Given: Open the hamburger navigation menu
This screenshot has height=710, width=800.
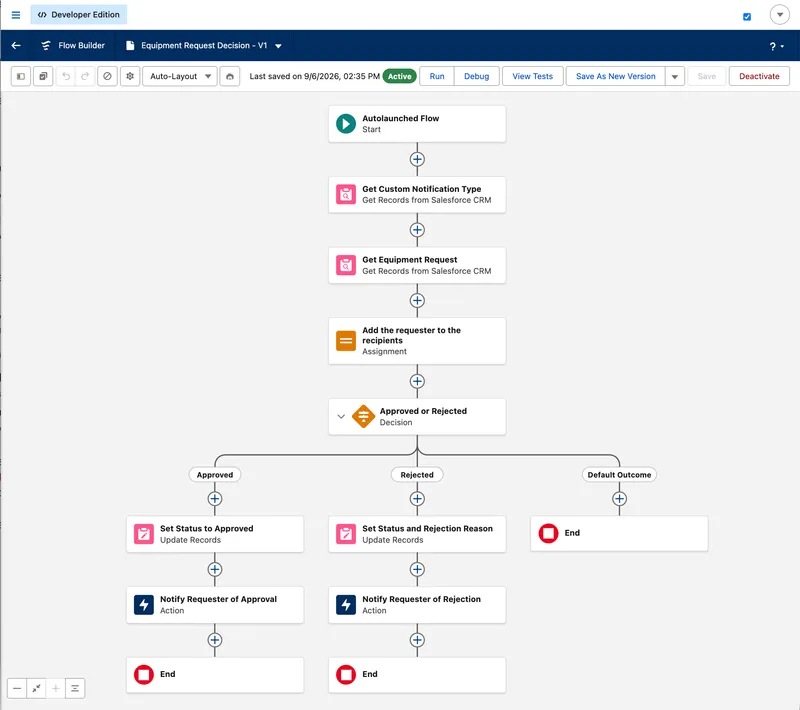Looking at the screenshot, I should tap(16, 15).
